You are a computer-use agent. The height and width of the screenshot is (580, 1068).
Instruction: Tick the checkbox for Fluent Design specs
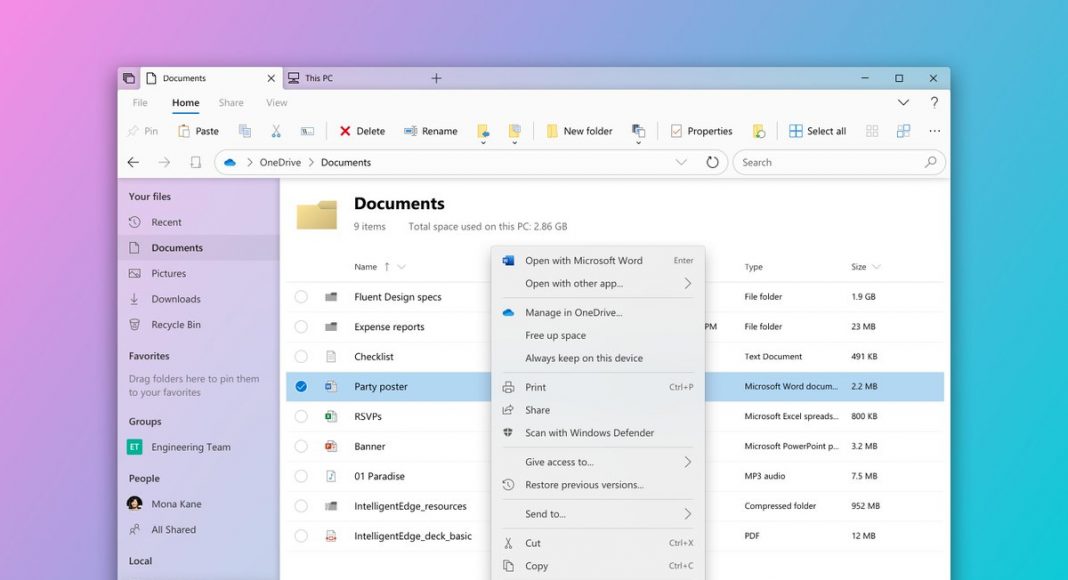coord(301,297)
